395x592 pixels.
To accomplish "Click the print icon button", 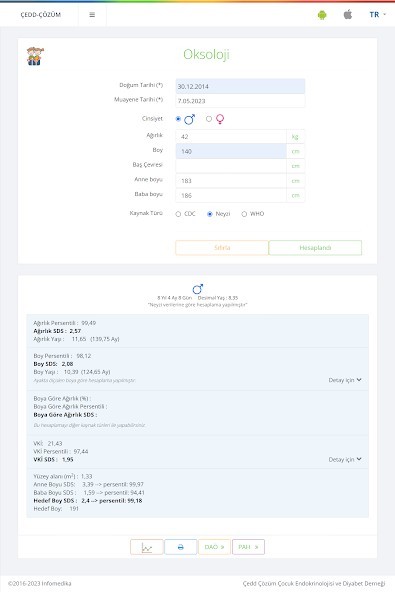I will click(181, 547).
